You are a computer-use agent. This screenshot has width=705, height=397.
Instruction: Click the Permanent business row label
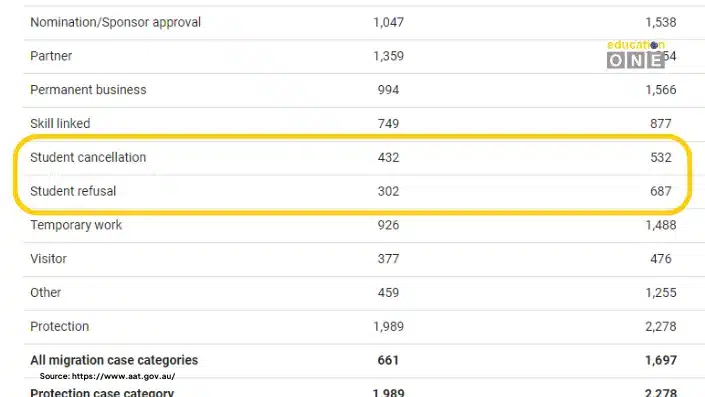(88, 90)
